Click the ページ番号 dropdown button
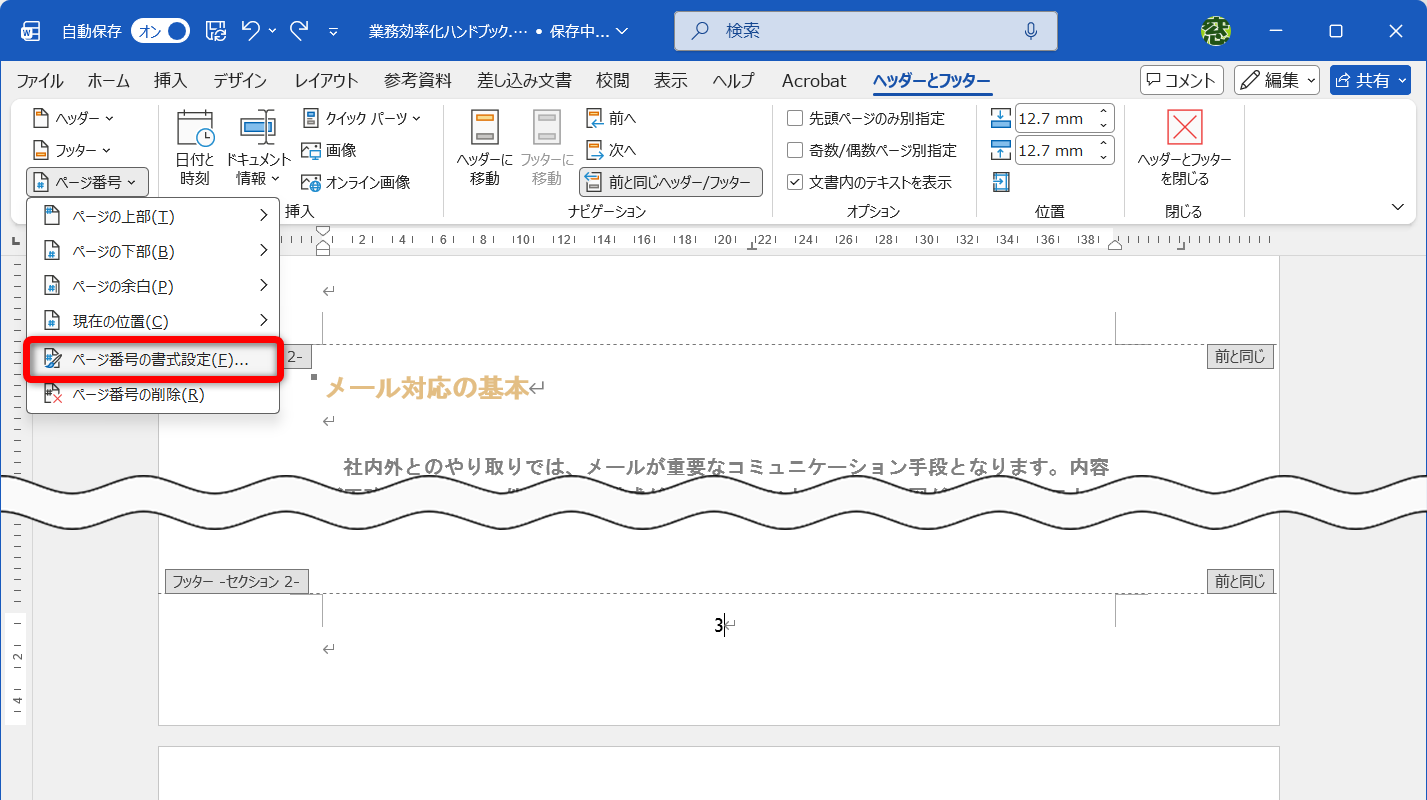This screenshot has width=1427, height=800. click(87, 182)
